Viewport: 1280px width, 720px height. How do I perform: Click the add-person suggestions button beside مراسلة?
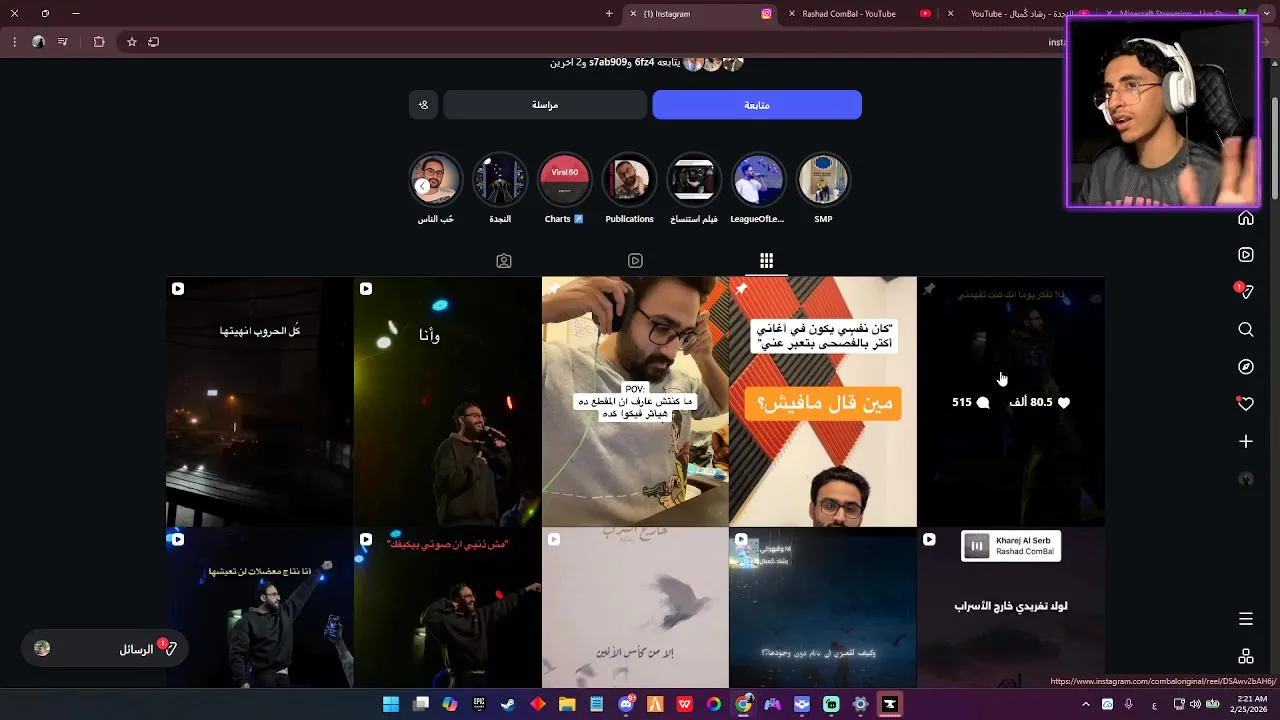coord(424,105)
